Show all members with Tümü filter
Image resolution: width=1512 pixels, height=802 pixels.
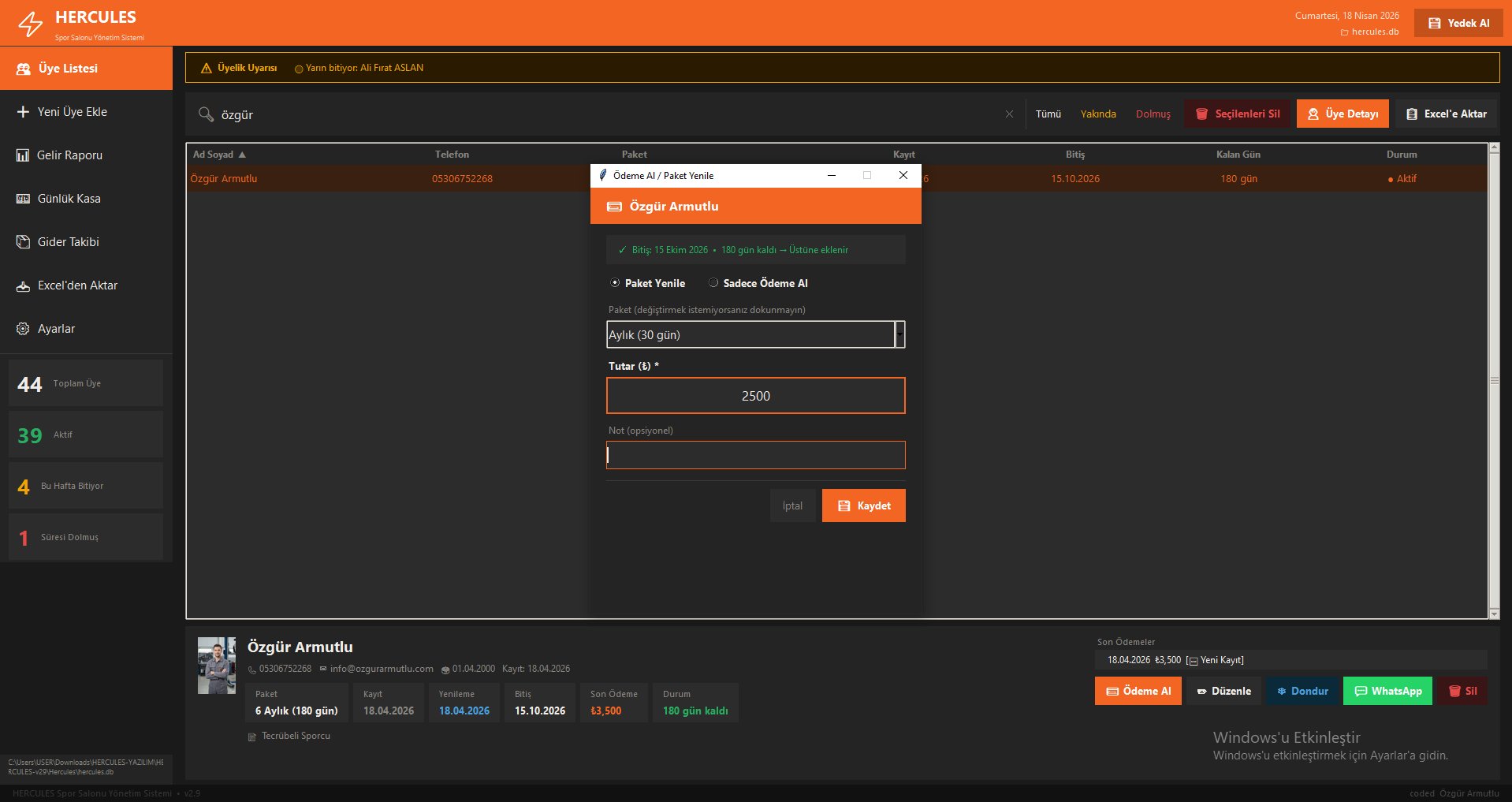[x=1048, y=114]
